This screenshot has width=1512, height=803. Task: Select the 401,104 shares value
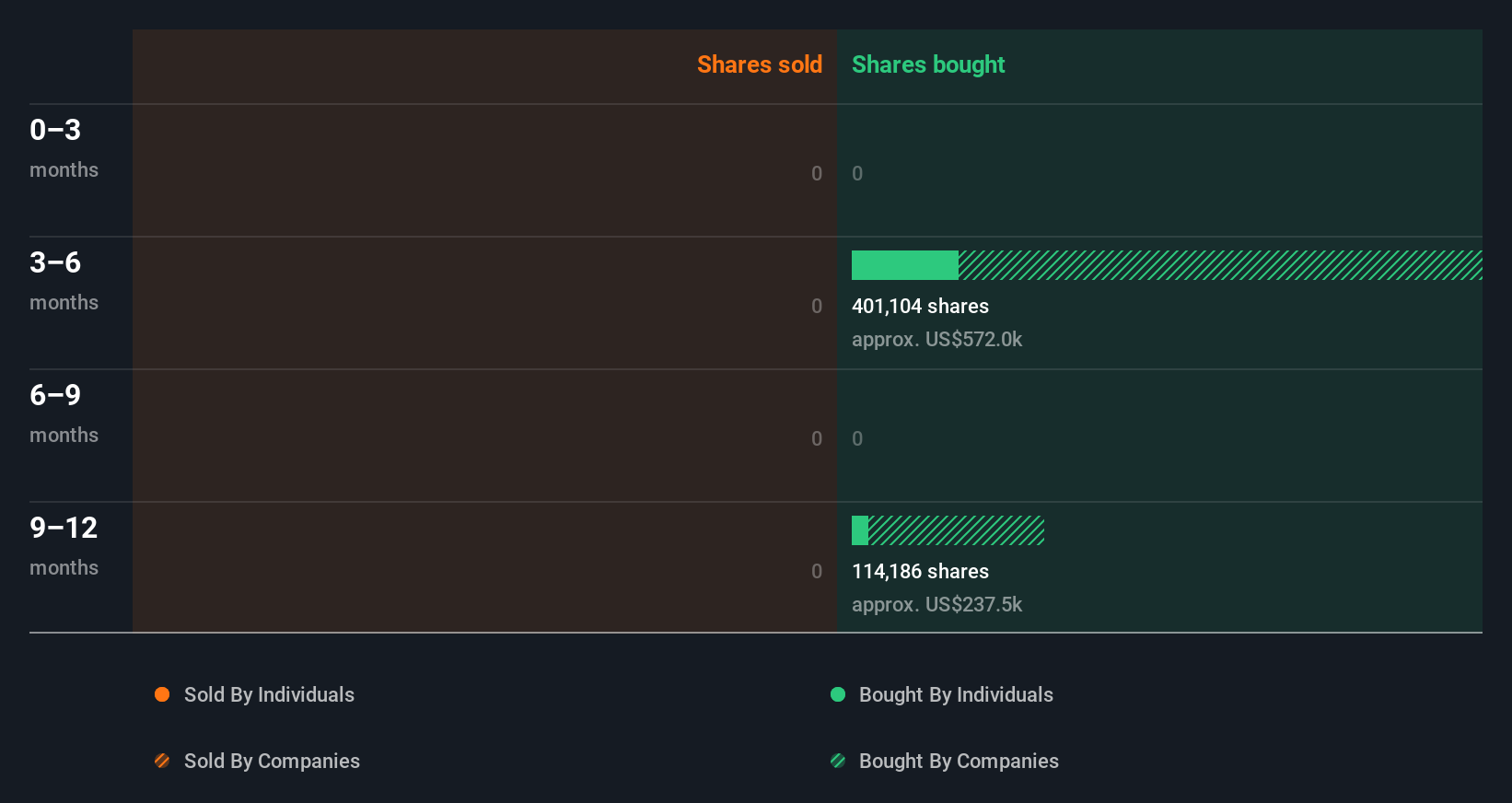(920, 307)
